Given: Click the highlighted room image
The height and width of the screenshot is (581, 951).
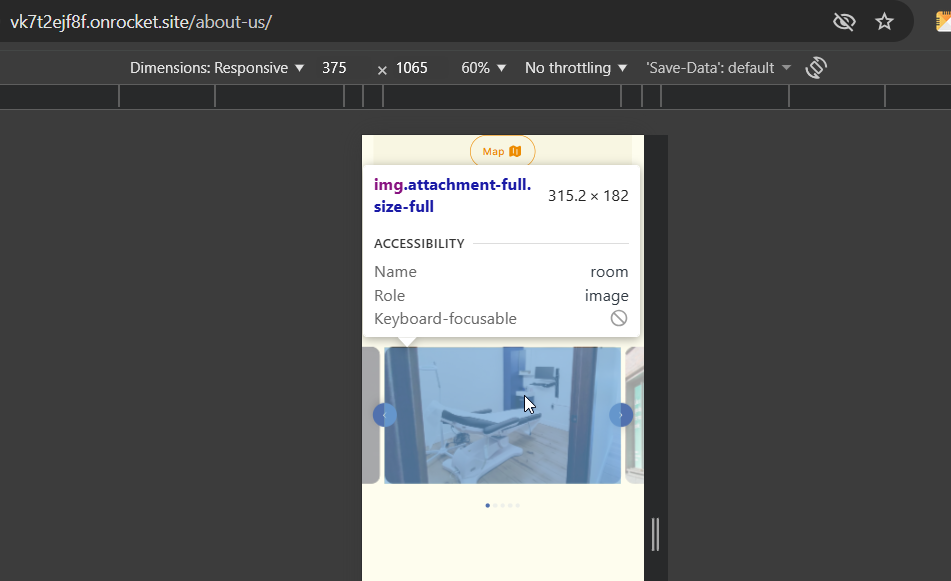Looking at the screenshot, I should click(x=502, y=415).
